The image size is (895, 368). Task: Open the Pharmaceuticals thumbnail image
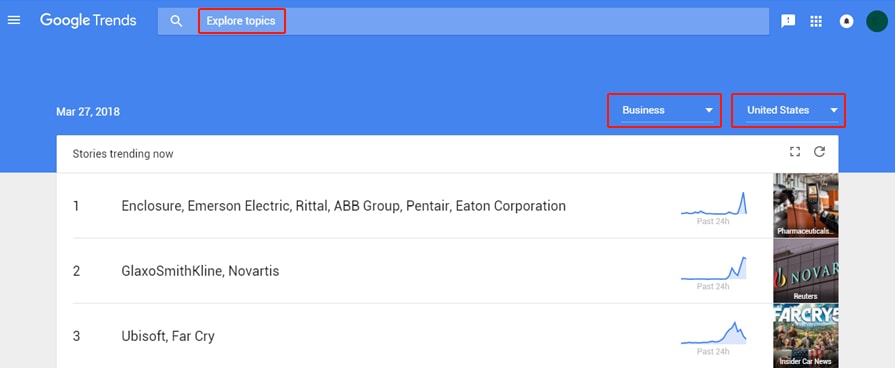click(x=805, y=205)
